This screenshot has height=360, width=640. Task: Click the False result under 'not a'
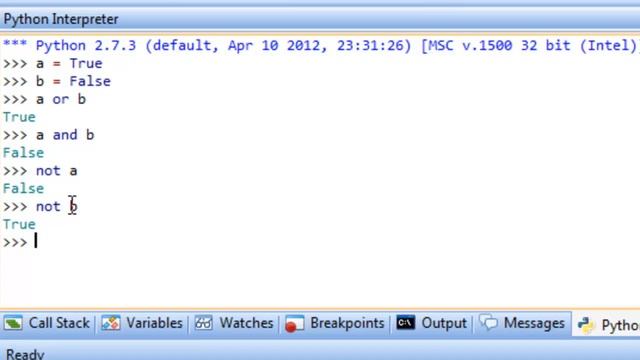(x=23, y=189)
